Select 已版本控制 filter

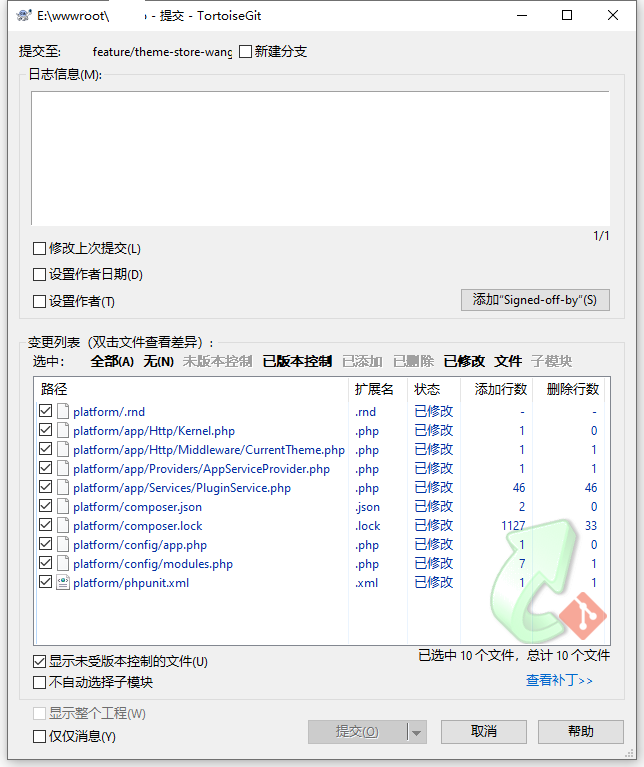click(297, 361)
